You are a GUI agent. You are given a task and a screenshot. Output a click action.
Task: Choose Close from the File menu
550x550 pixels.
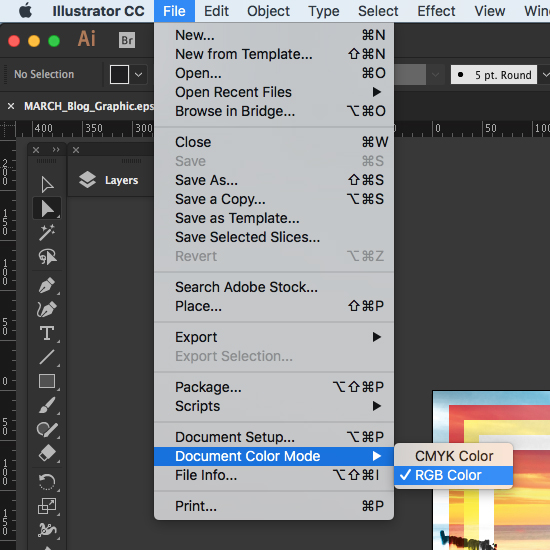pyautogui.click(x=274, y=142)
